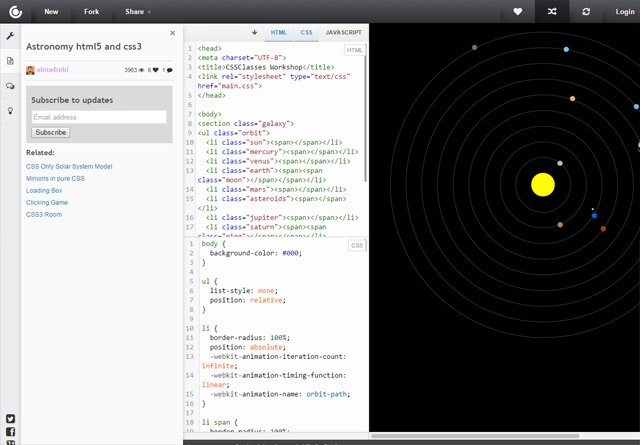Click the likes heart count icon
This screenshot has width=640, height=445.
tap(156, 70)
